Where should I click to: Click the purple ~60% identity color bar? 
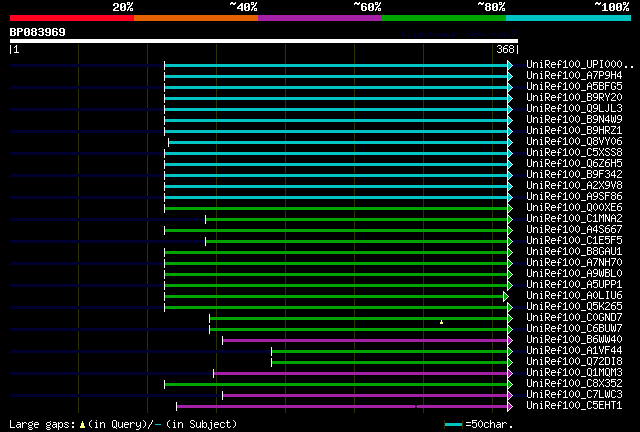(x=320, y=18)
